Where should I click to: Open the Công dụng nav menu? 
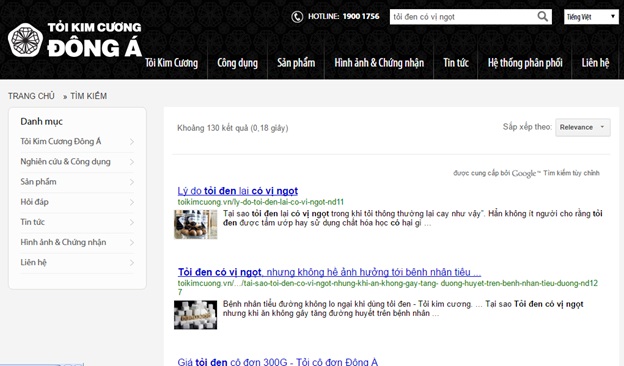(x=238, y=63)
